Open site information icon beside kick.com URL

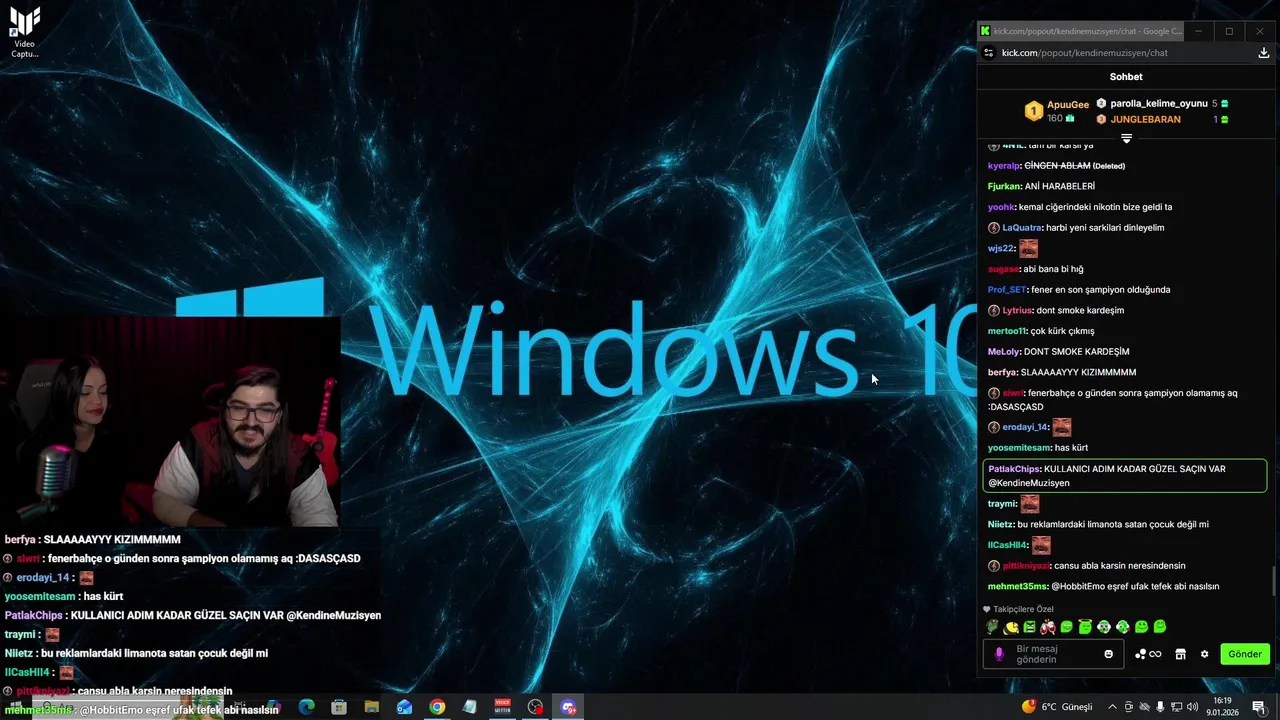click(x=989, y=53)
